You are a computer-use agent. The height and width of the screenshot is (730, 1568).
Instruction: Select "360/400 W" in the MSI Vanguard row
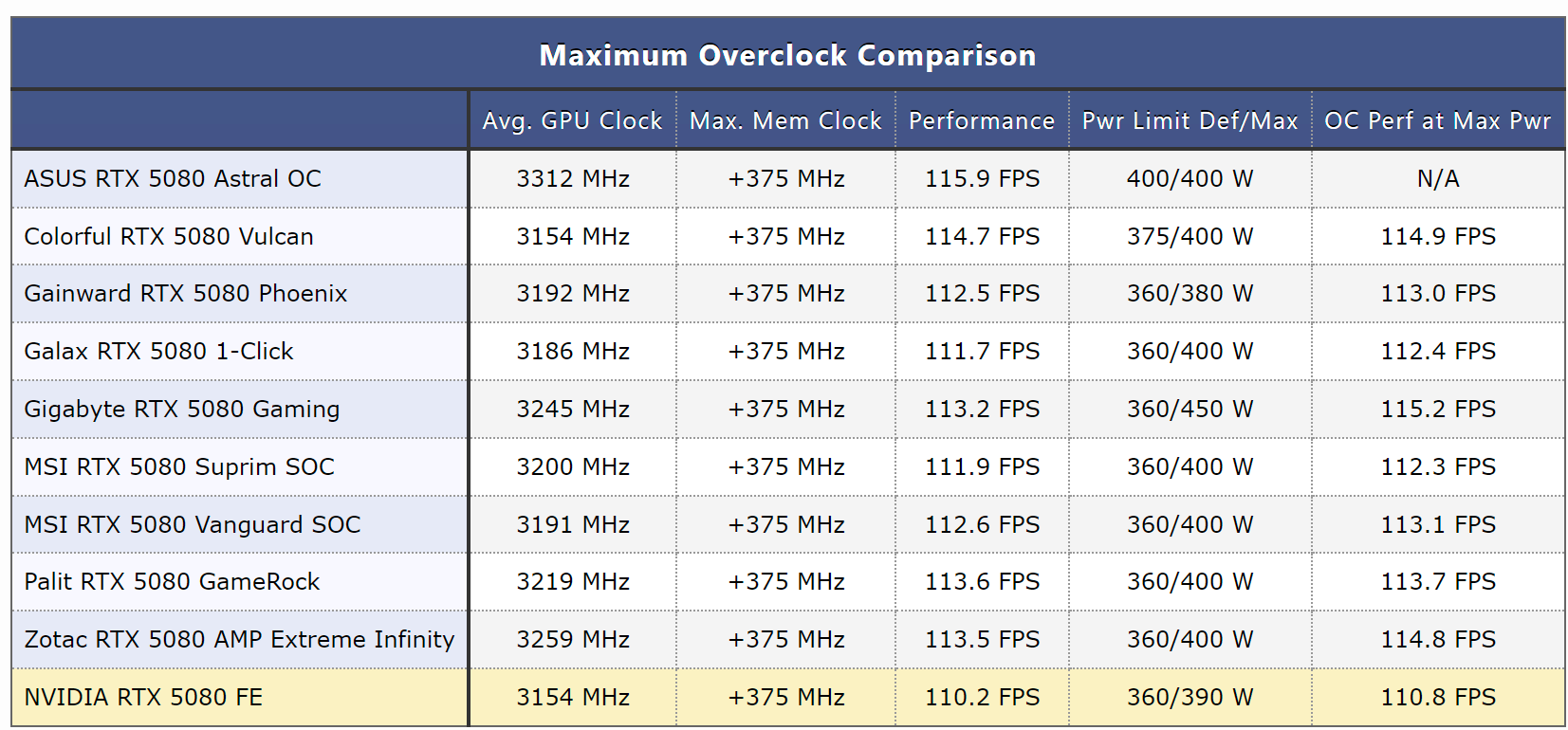(1190, 524)
